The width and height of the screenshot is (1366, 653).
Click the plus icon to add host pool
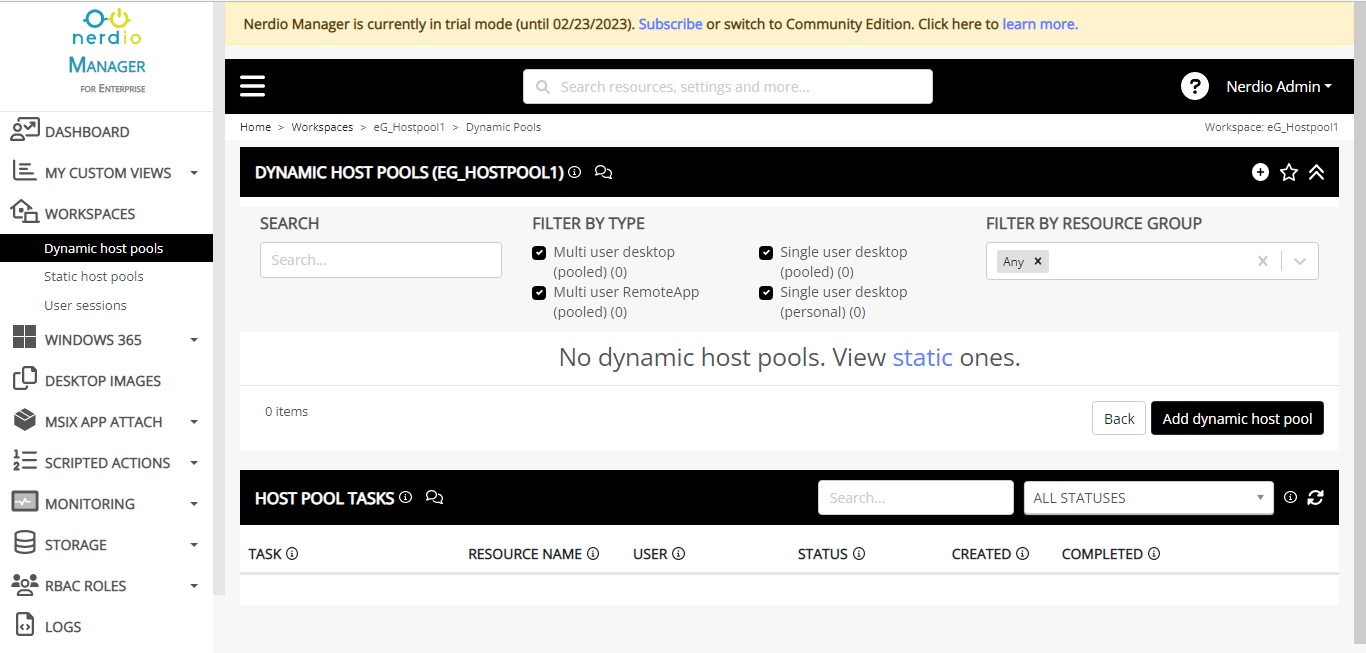[x=1260, y=172]
